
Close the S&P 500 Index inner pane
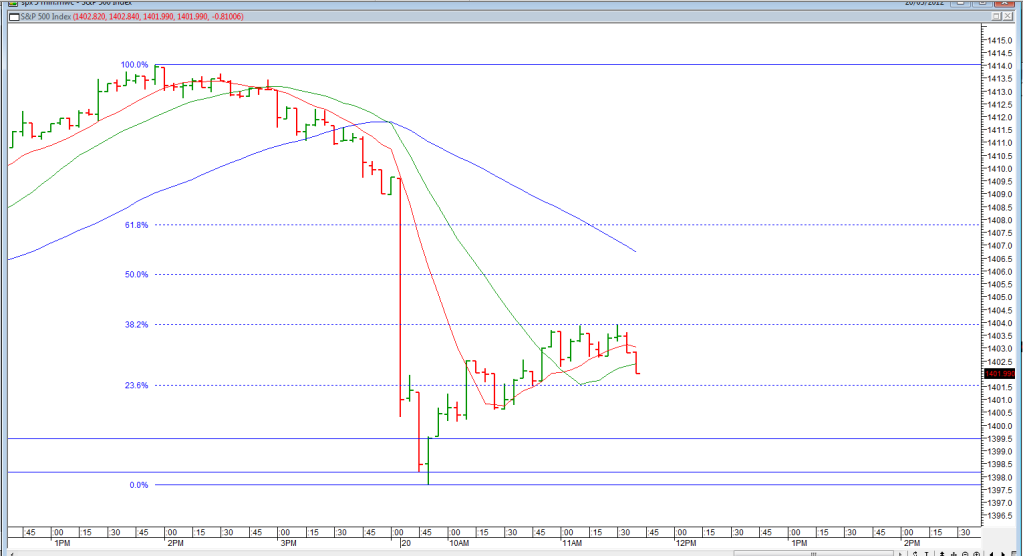pyautogui.click(x=1007, y=16)
